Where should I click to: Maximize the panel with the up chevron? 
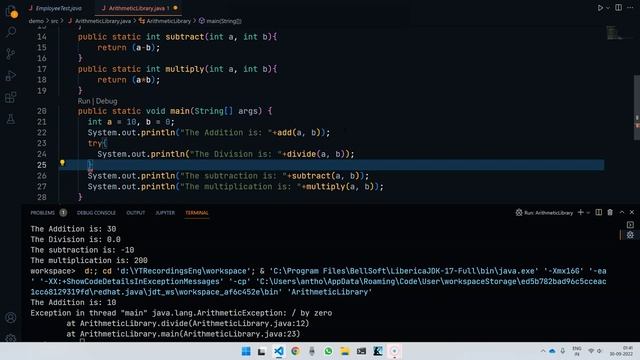[622, 212]
